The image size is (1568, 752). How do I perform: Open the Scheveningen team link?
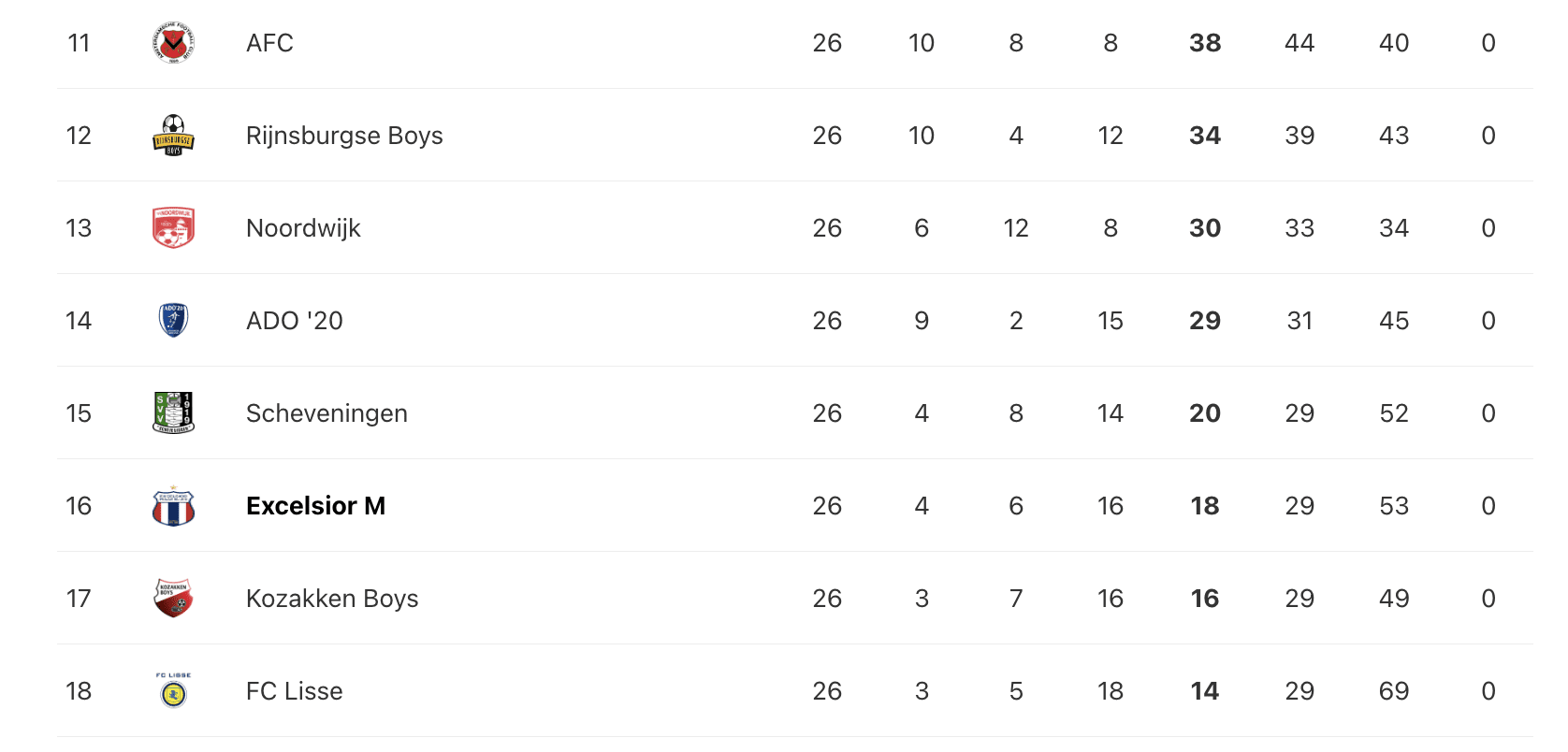[x=327, y=414]
